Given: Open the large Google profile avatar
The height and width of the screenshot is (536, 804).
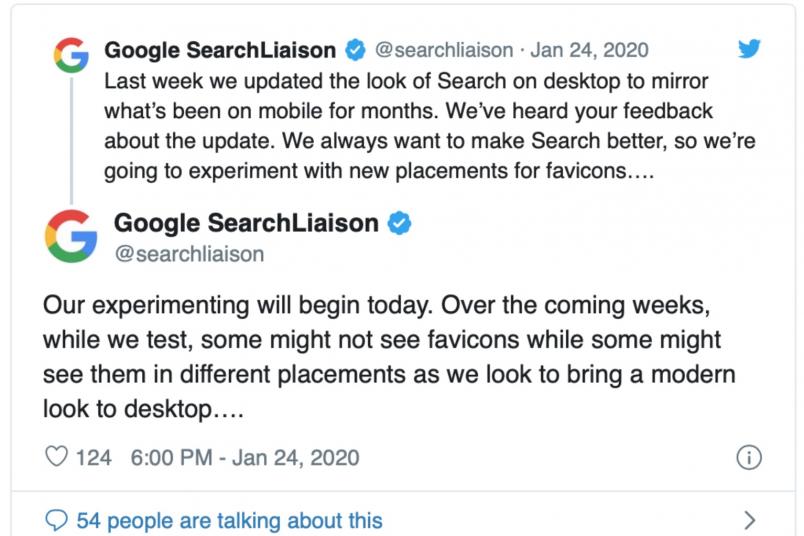Looking at the screenshot, I should pos(71,236).
